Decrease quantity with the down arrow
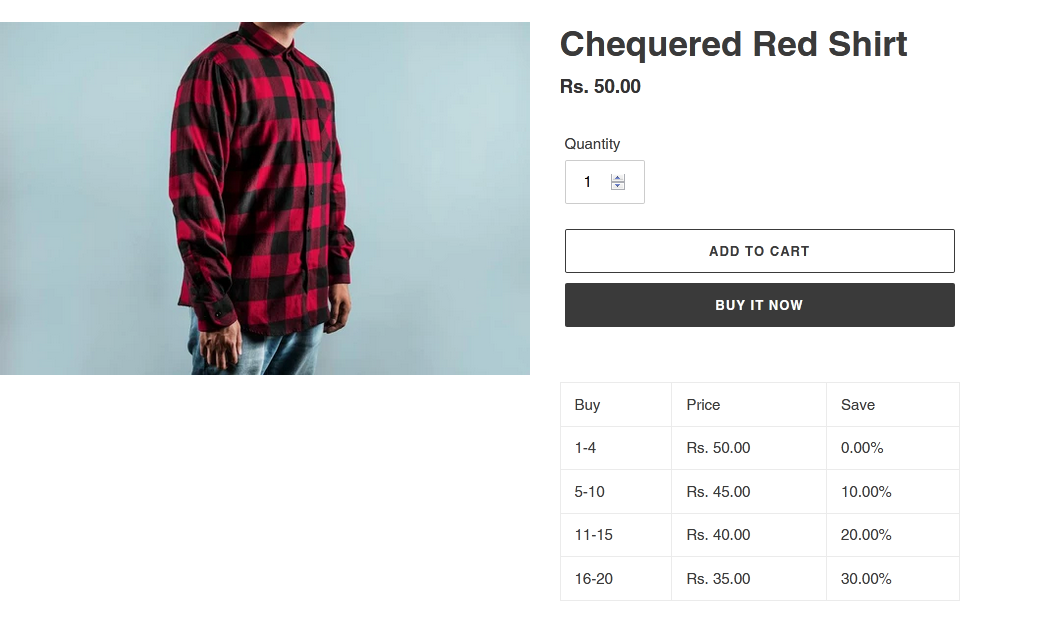 tap(618, 186)
